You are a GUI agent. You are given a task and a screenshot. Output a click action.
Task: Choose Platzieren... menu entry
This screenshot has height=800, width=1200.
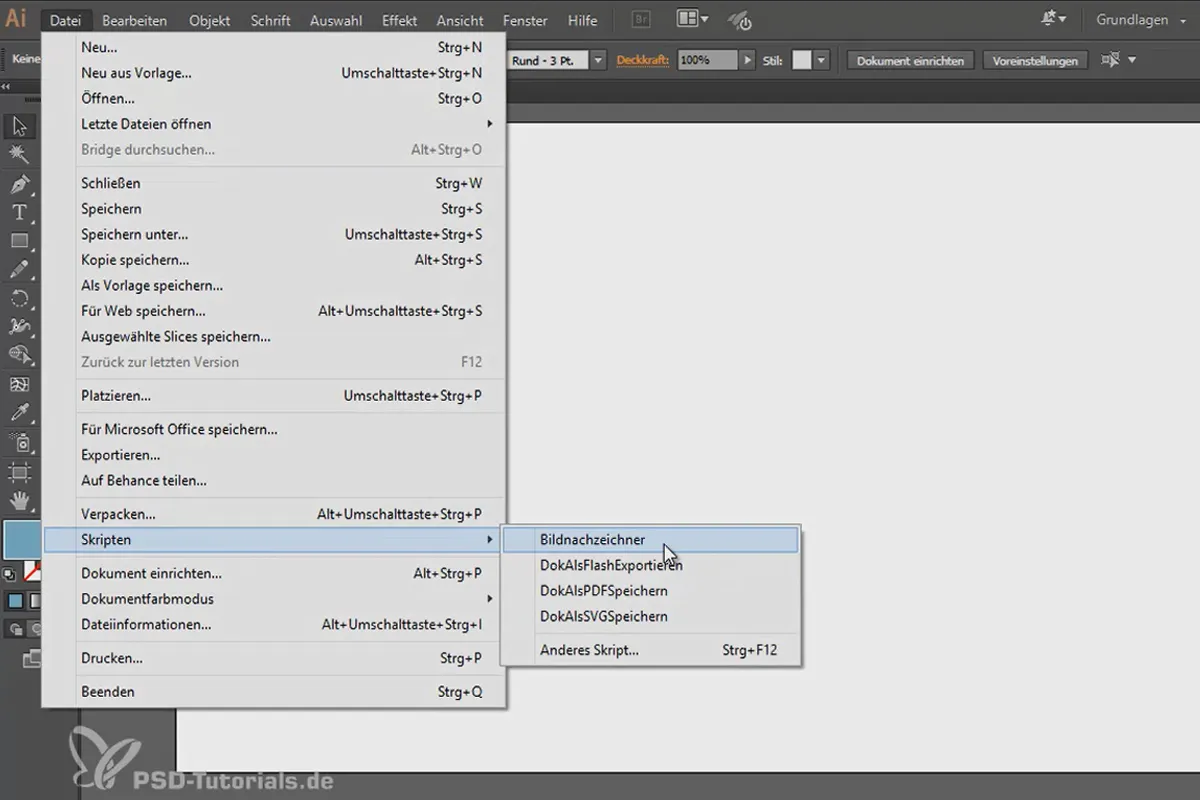coord(275,396)
